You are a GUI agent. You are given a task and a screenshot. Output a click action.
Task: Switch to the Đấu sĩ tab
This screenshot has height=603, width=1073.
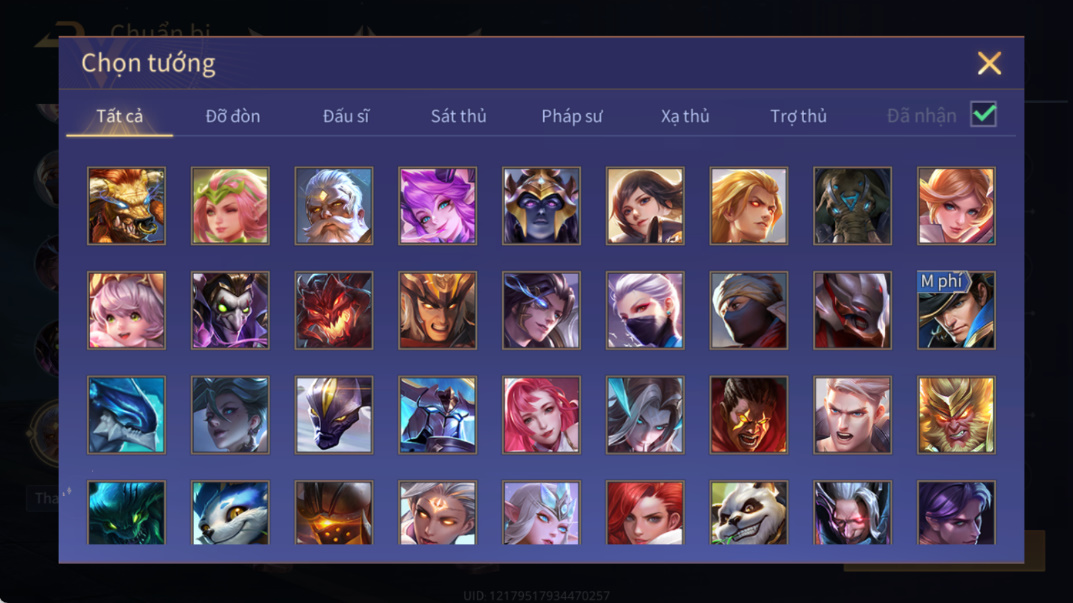coord(346,116)
